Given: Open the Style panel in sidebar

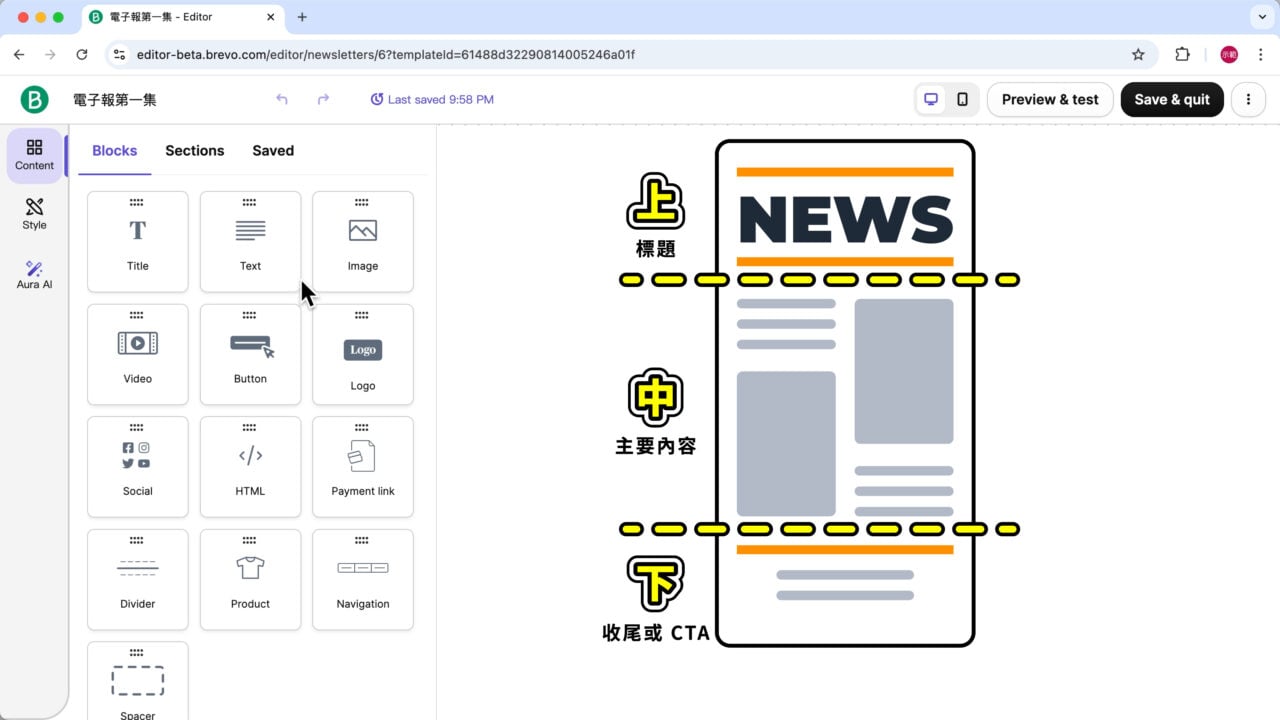Looking at the screenshot, I should tap(35, 214).
